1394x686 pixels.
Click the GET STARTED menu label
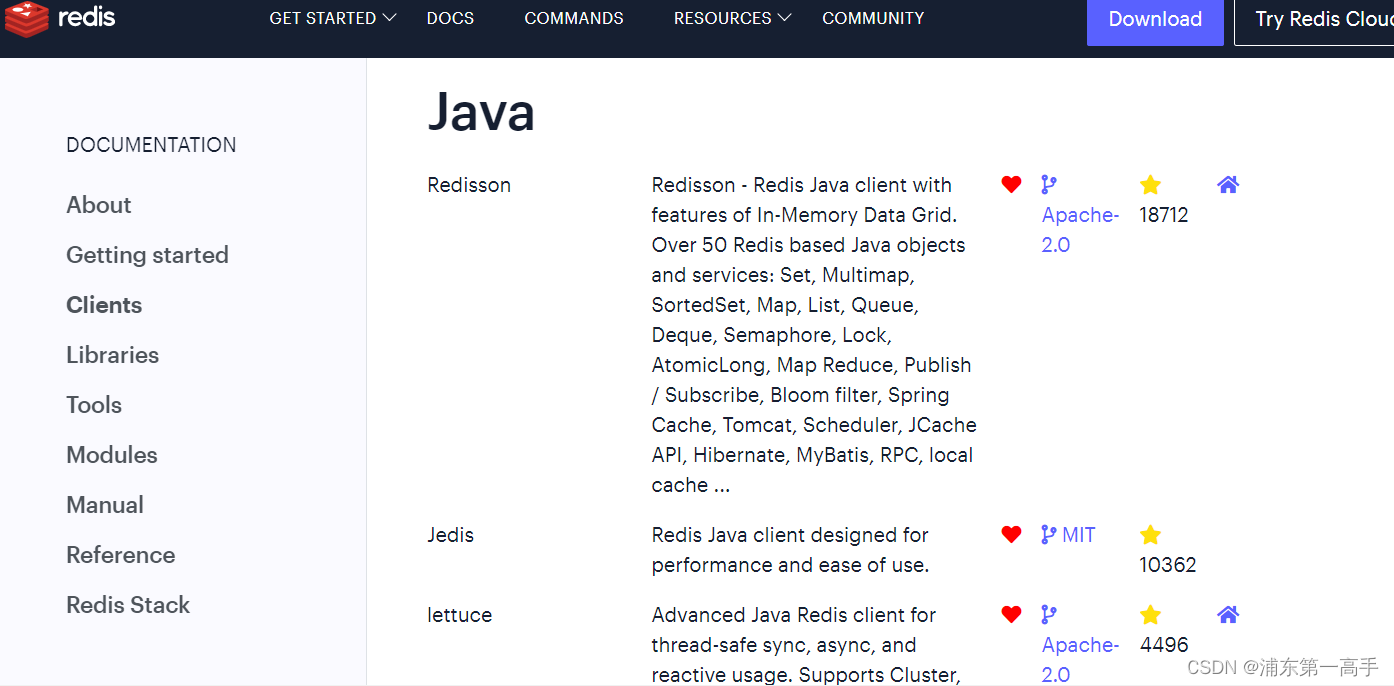pyautogui.click(x=323, y=18)
